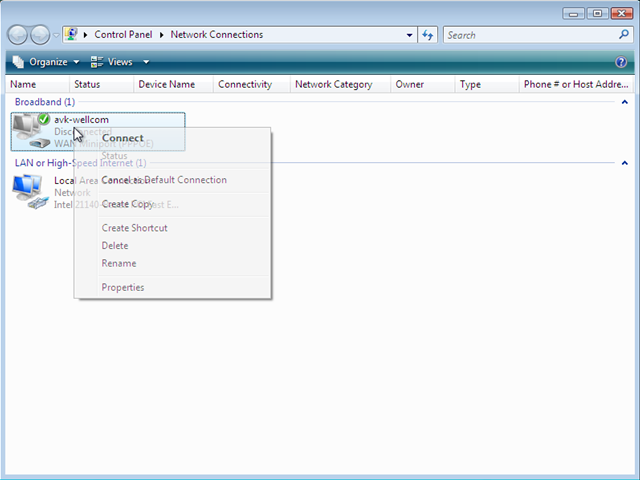Sort by the Owner column header
The width and height of the screenshot is (640, 480).
[x=423, y=84]
